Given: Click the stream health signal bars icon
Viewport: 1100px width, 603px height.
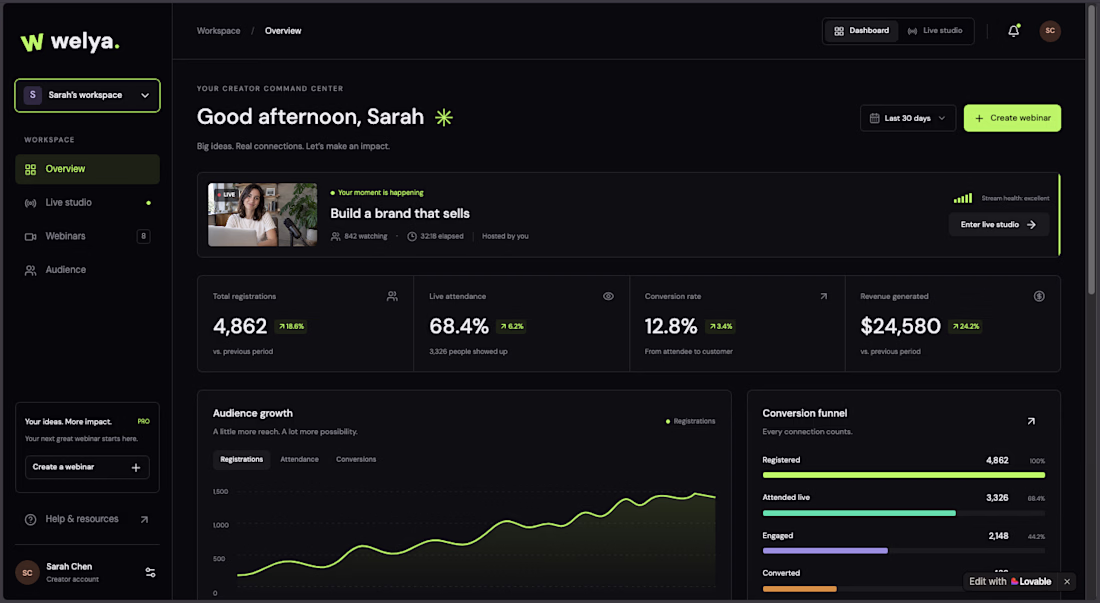Looking at the screenshot, I should pyautogui.click(x=962, y=198).
